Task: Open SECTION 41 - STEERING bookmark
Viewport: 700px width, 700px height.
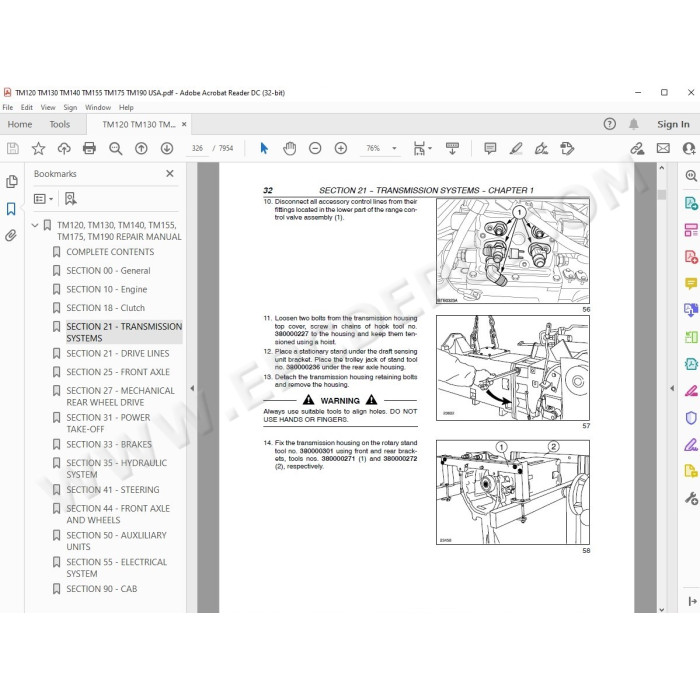Action: click(113, 490)
